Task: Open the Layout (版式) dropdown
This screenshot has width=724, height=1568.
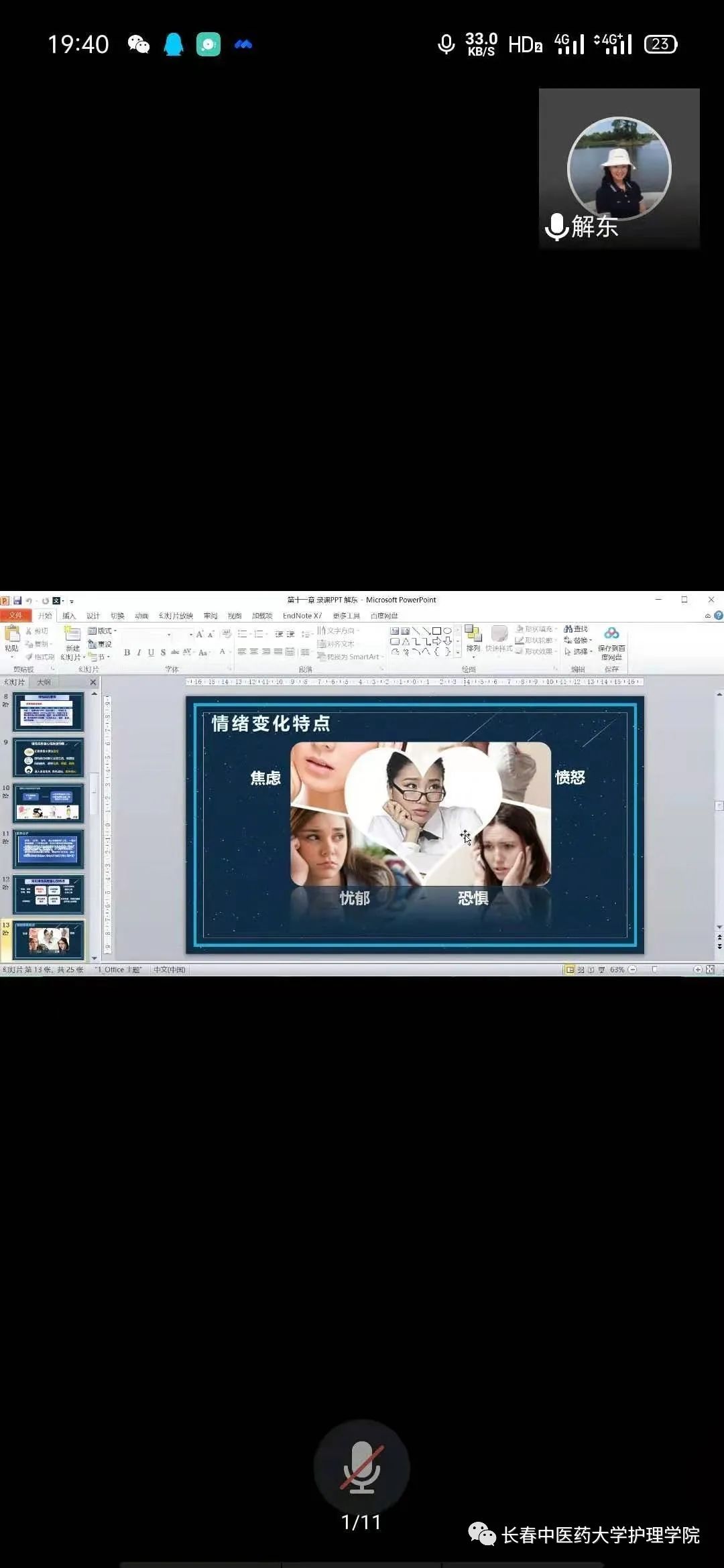Action: 103,631
